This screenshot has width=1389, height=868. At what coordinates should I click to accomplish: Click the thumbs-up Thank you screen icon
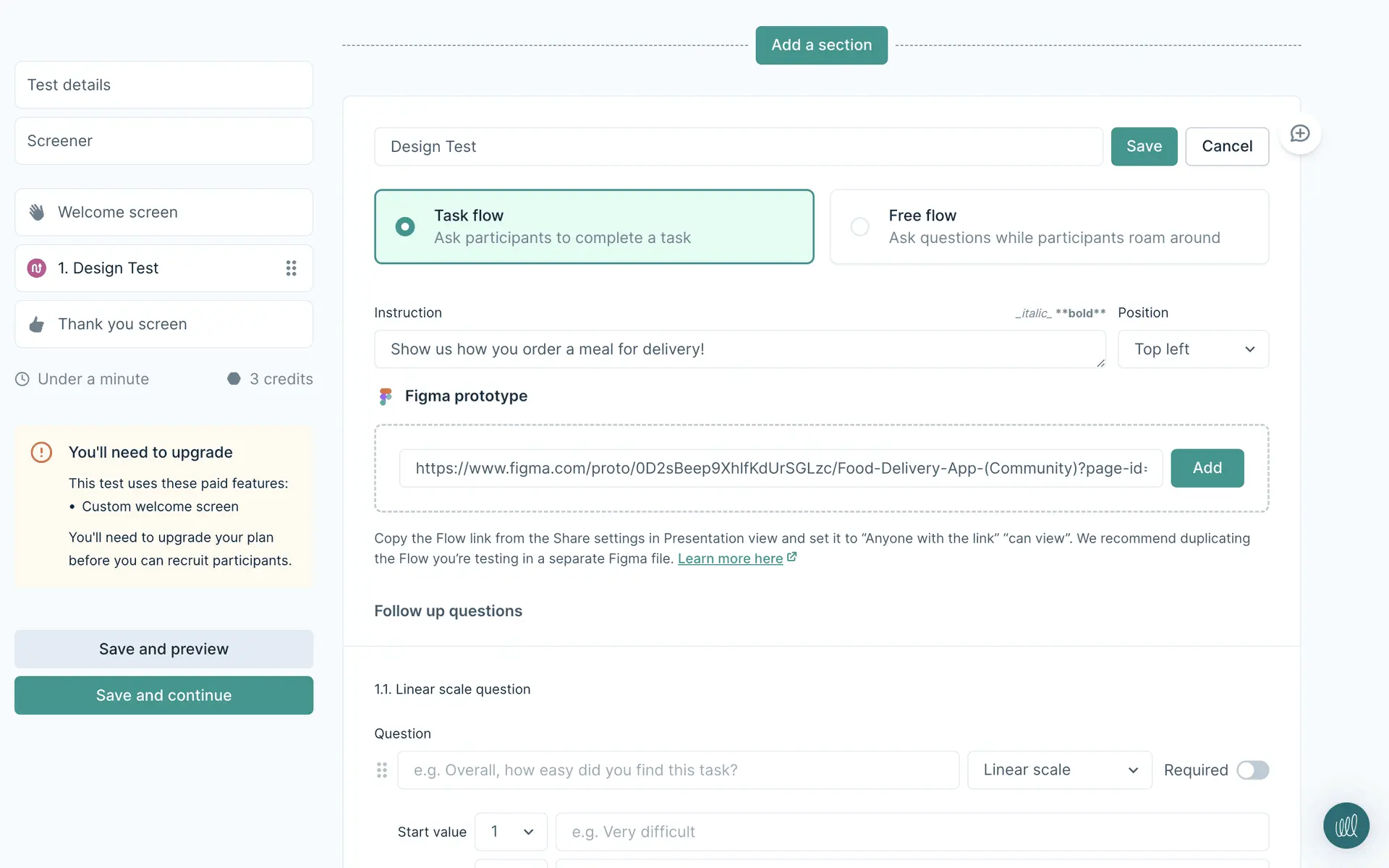click(x=37, y=324)
